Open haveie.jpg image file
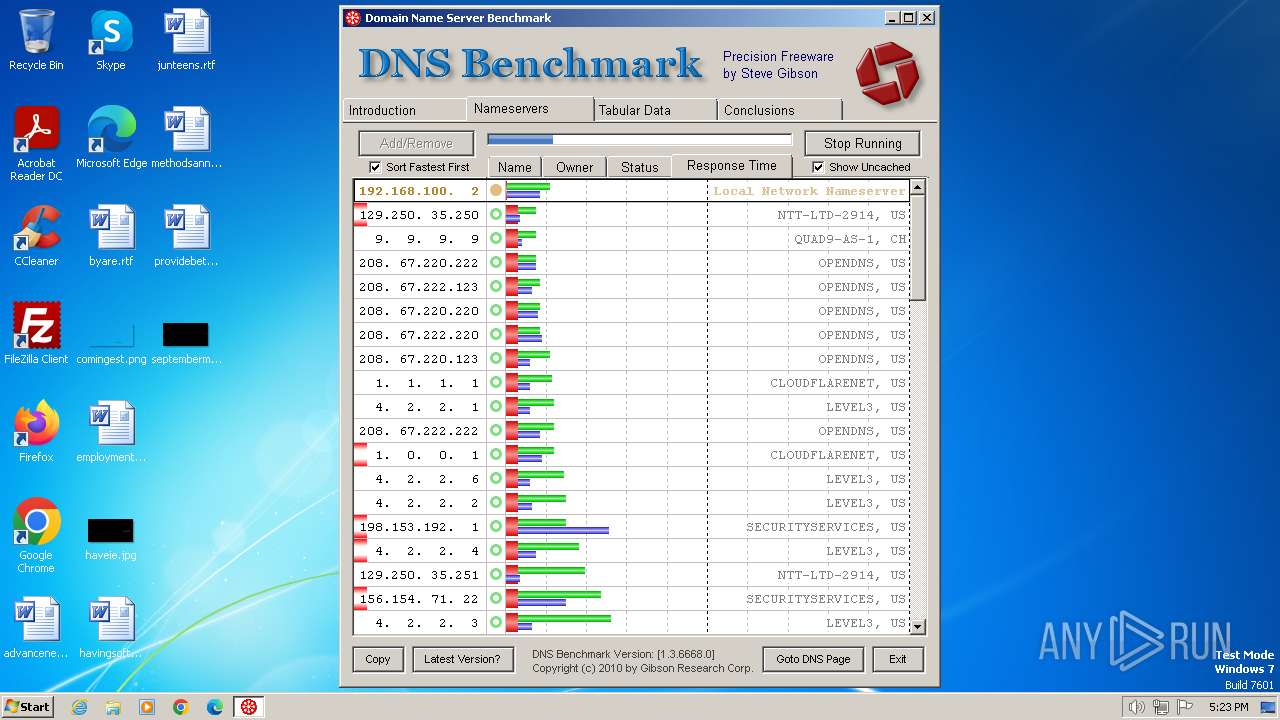 tap(111, 536)
